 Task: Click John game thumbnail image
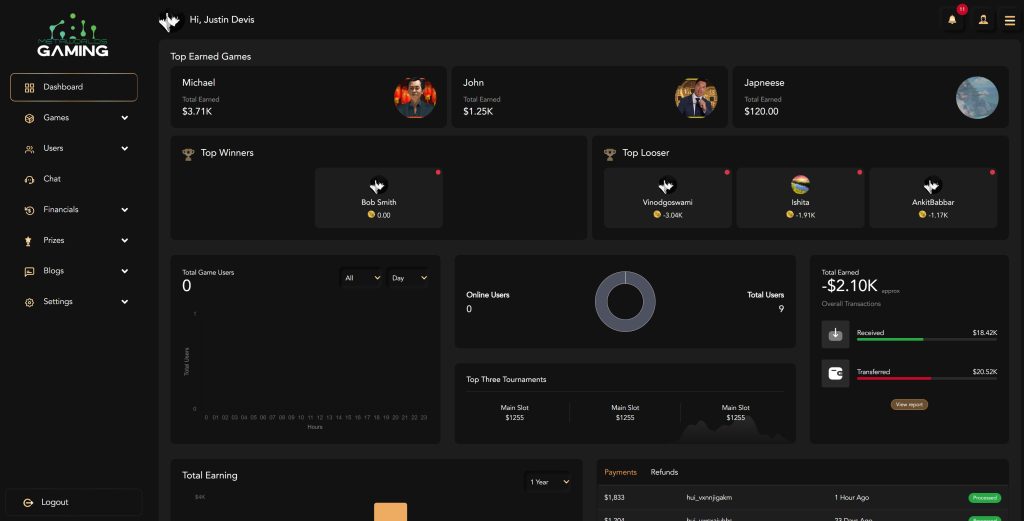click(696, 98)
